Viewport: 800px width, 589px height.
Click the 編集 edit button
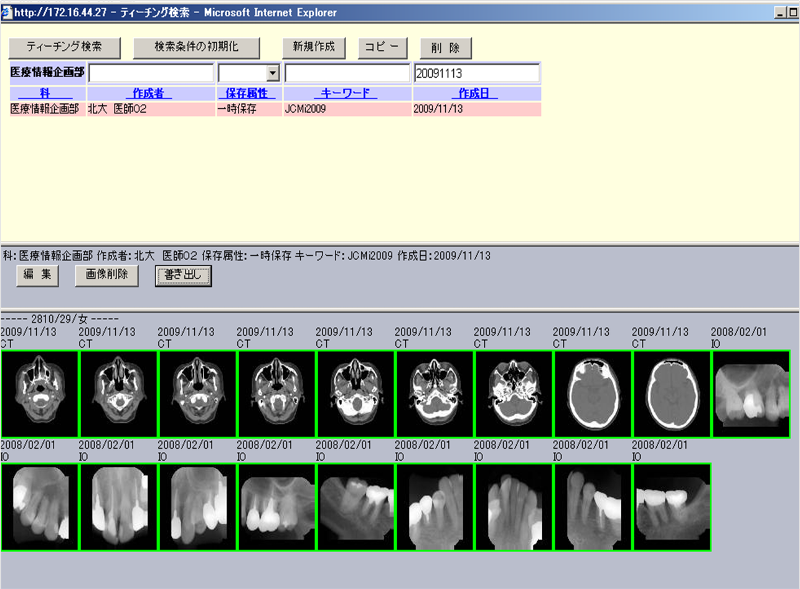43,274
